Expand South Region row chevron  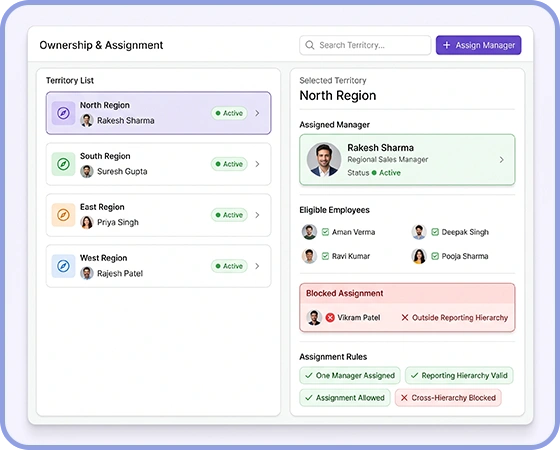pos(257,164)
